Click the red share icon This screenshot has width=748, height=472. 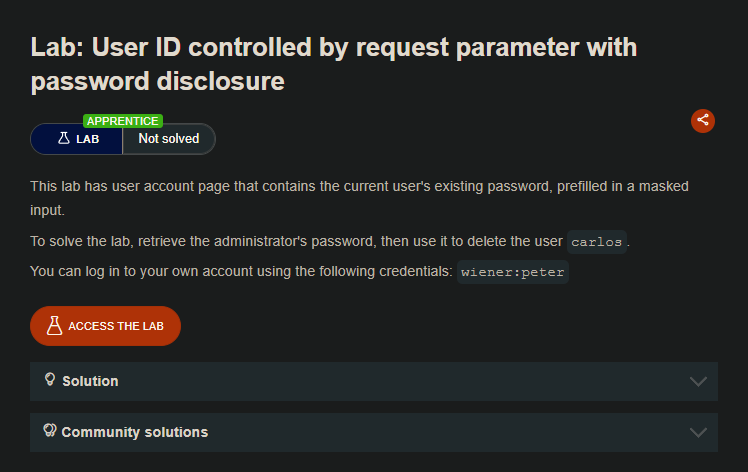703,120
